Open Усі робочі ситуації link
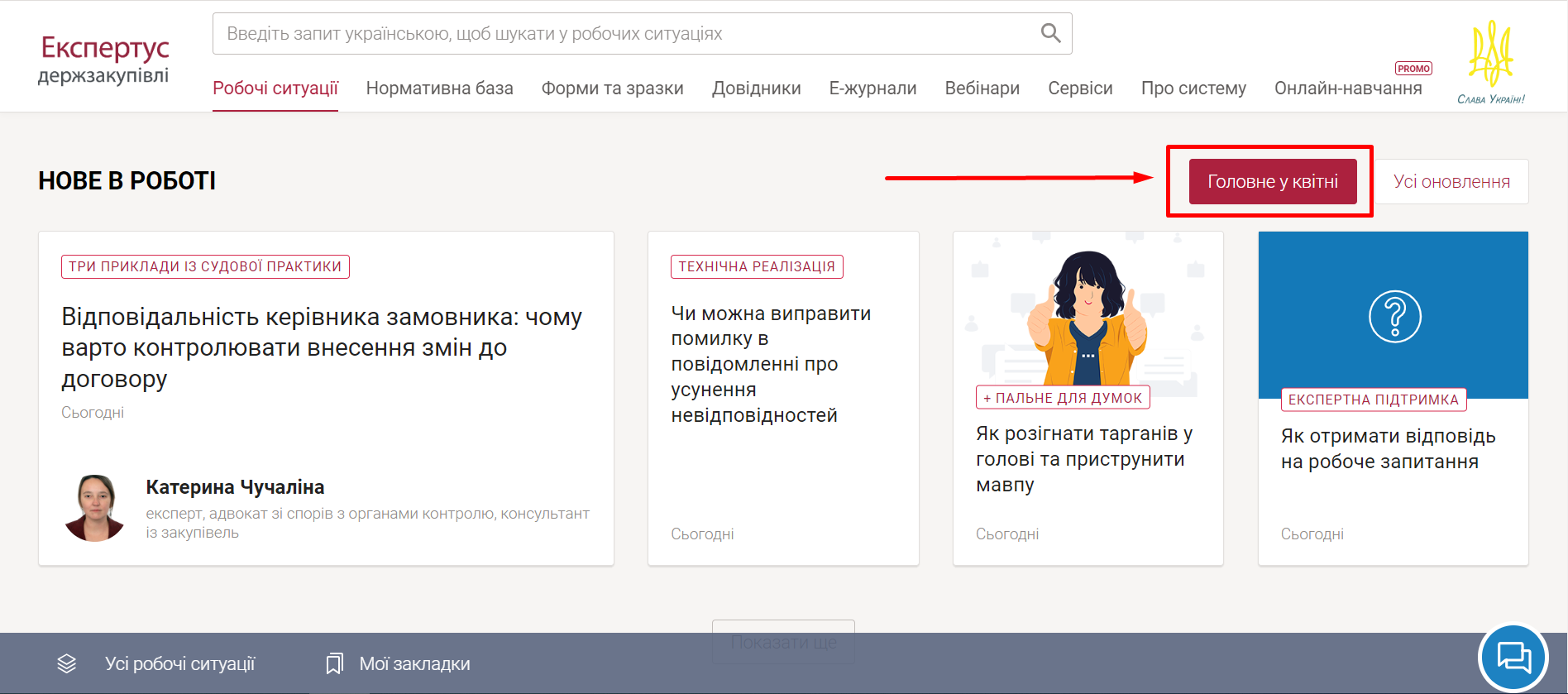The image size is (1568, 694). [179, 663]
